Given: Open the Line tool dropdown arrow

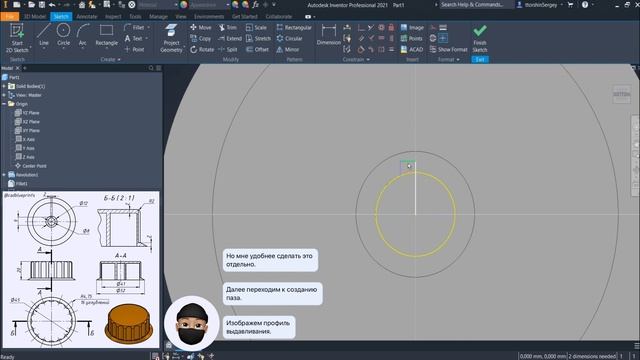Looking at the screenshot, I should tap(44, 48).
